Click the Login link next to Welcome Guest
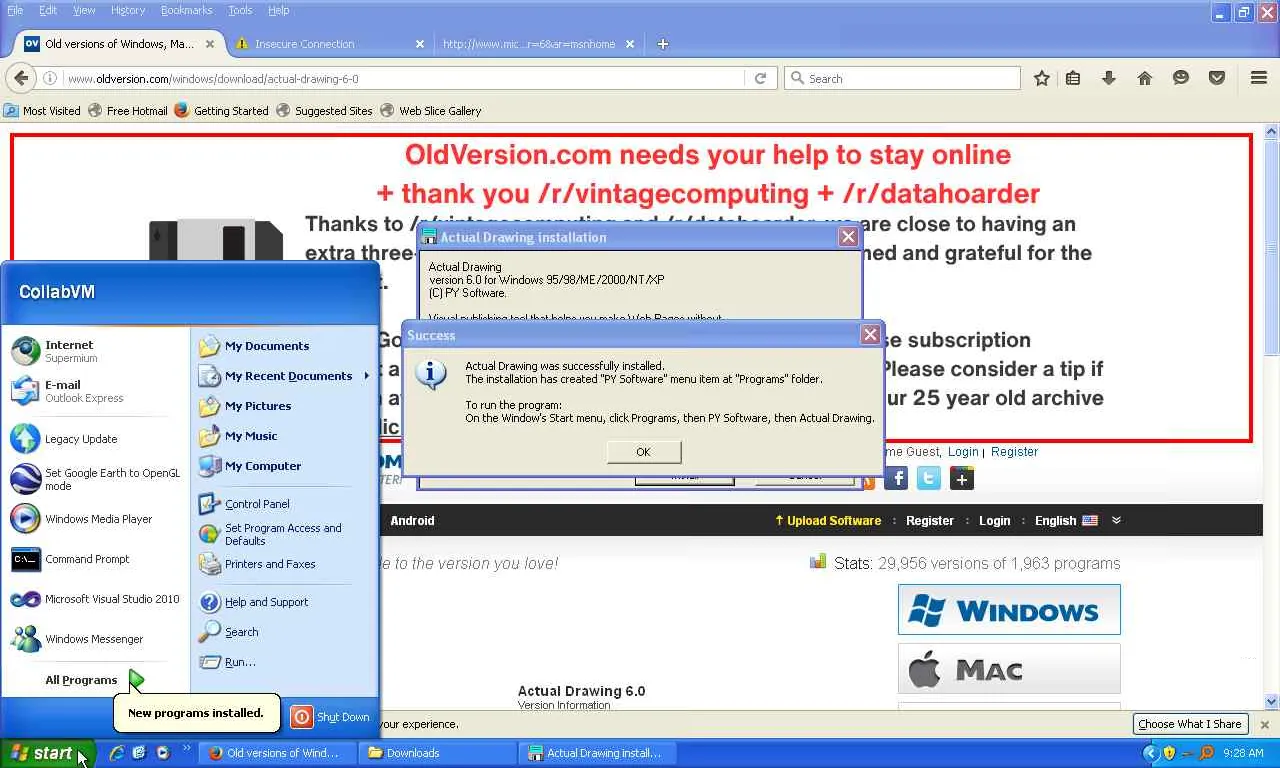 click(963, 452)
